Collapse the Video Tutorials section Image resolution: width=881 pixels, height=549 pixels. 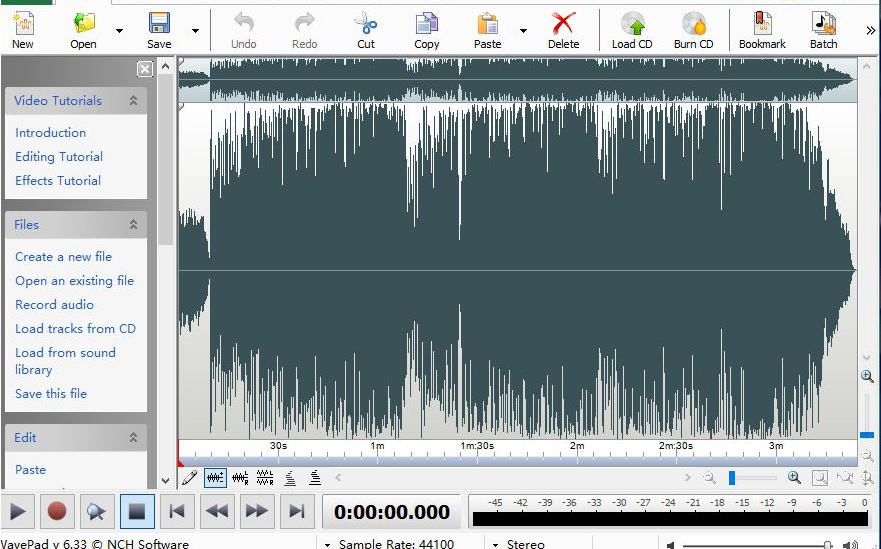click(133, 101)
